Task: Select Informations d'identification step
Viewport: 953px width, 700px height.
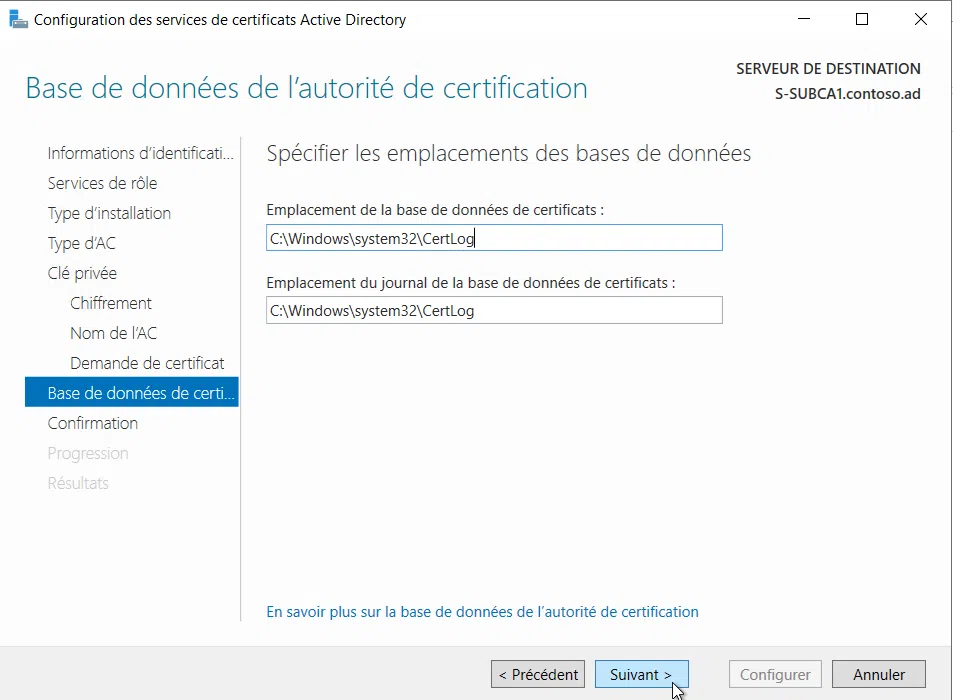Action: click(x=140, y=152)
